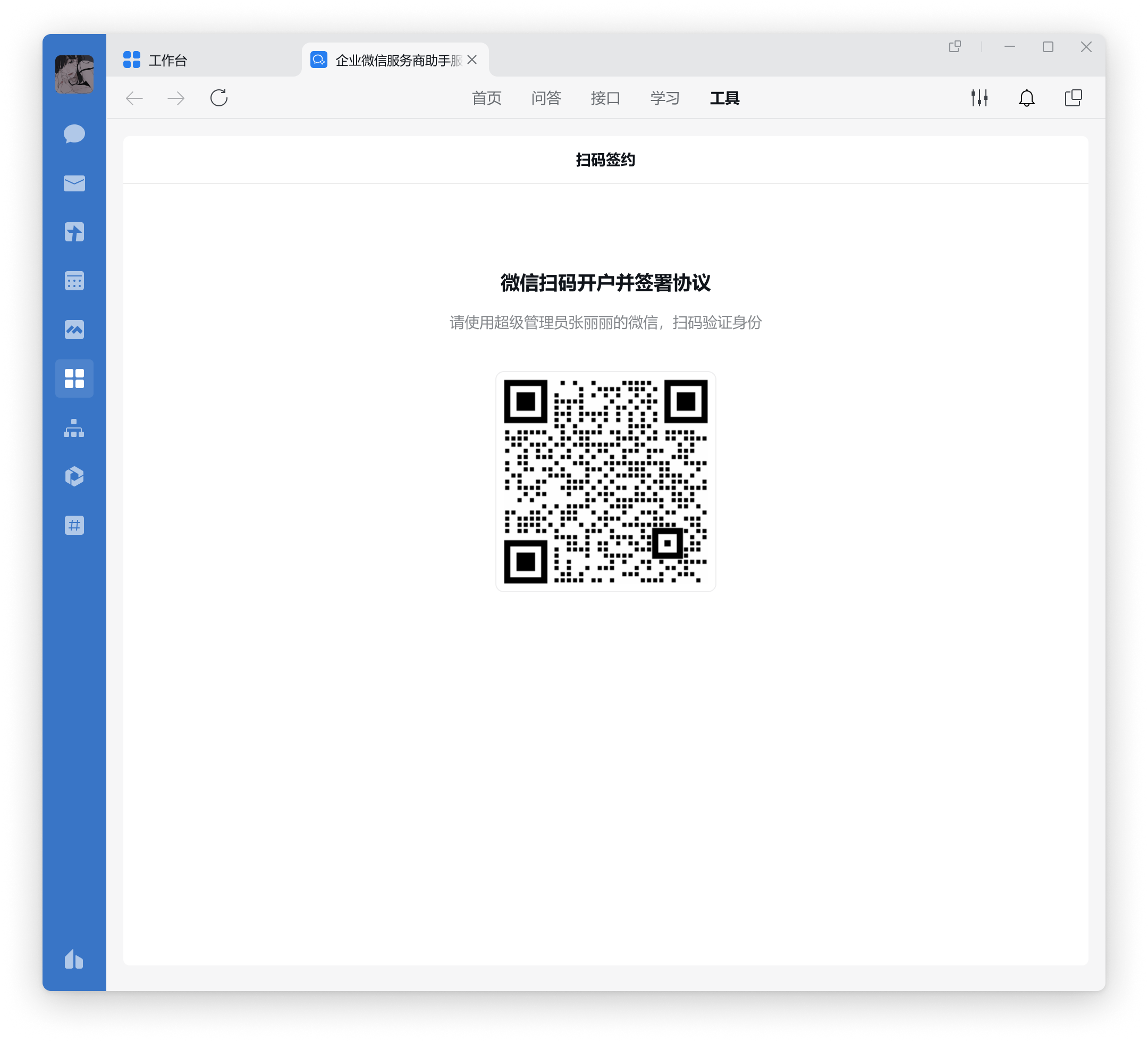The height and width of the screenshot is (1042, 1148).
Task: Go forward with the right arrow
Action: [176, 98]
